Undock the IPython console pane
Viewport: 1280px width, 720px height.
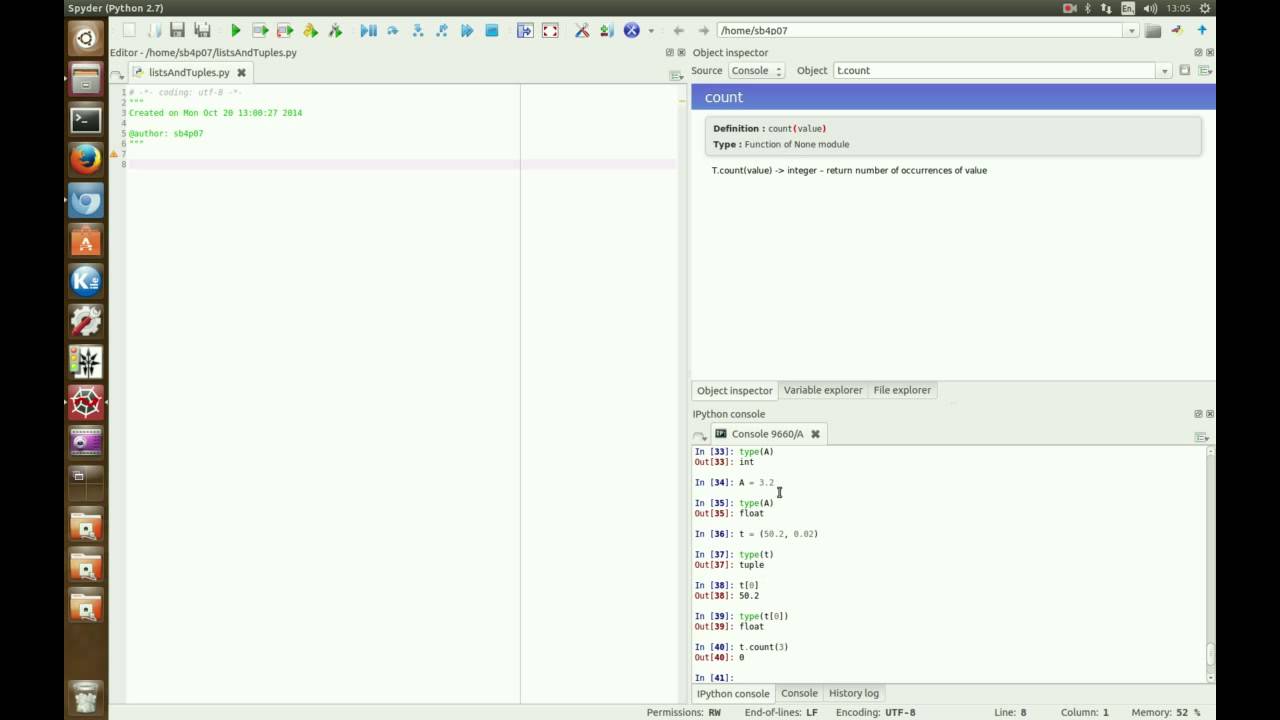[x=1198, y=414]
